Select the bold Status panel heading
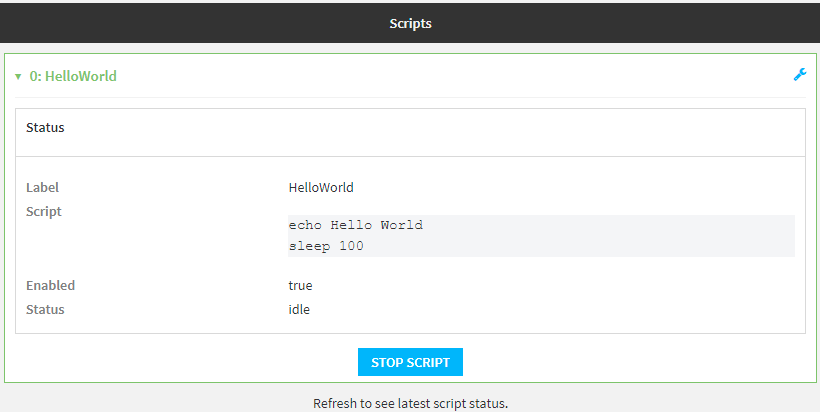 point(45,128)
